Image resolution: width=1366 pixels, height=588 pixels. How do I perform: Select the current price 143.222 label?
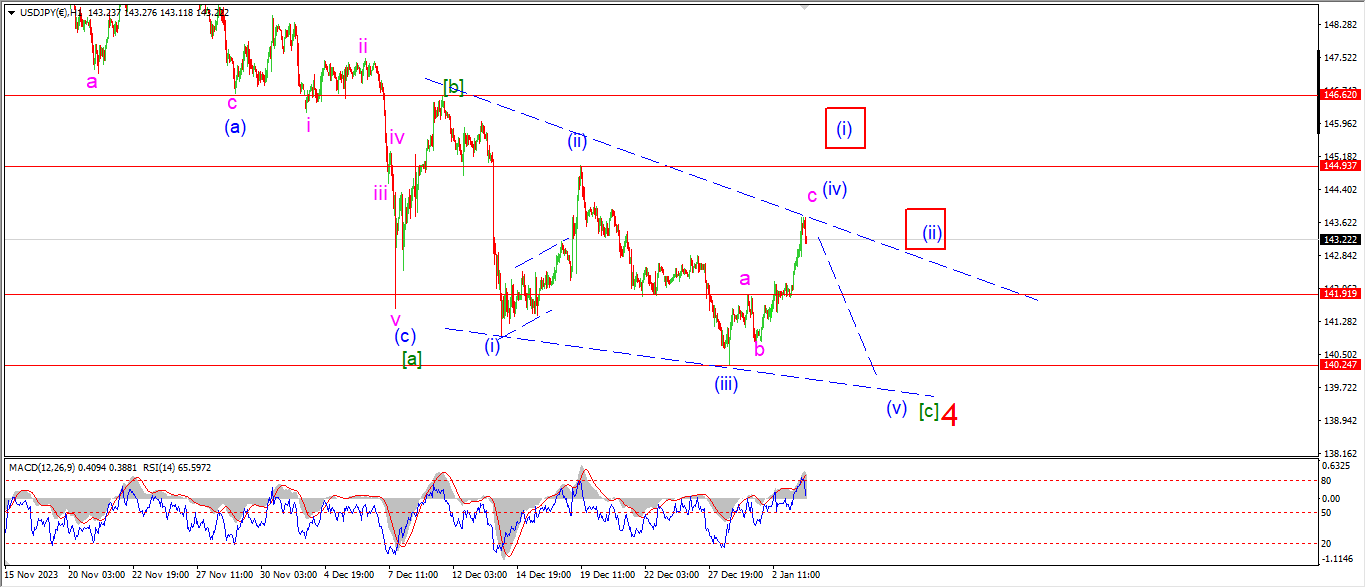[x=1338, y=240]
